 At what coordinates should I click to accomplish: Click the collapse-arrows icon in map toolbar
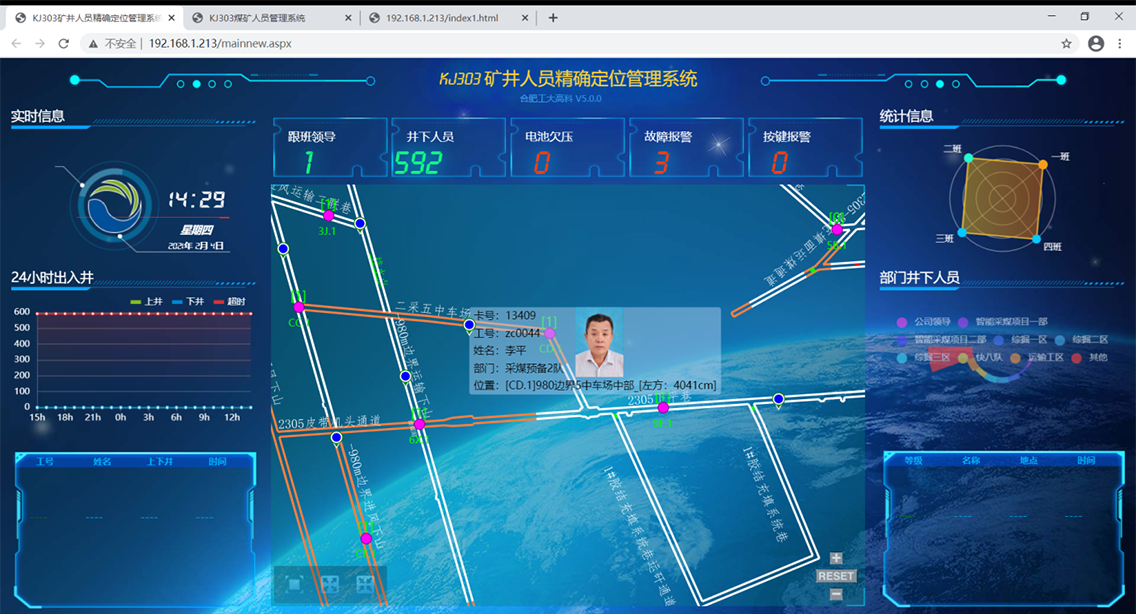pyautogui.click(x=365, y=584)
